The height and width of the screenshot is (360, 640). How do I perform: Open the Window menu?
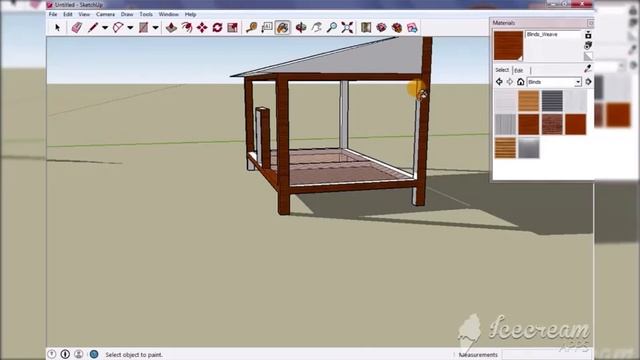169,14
